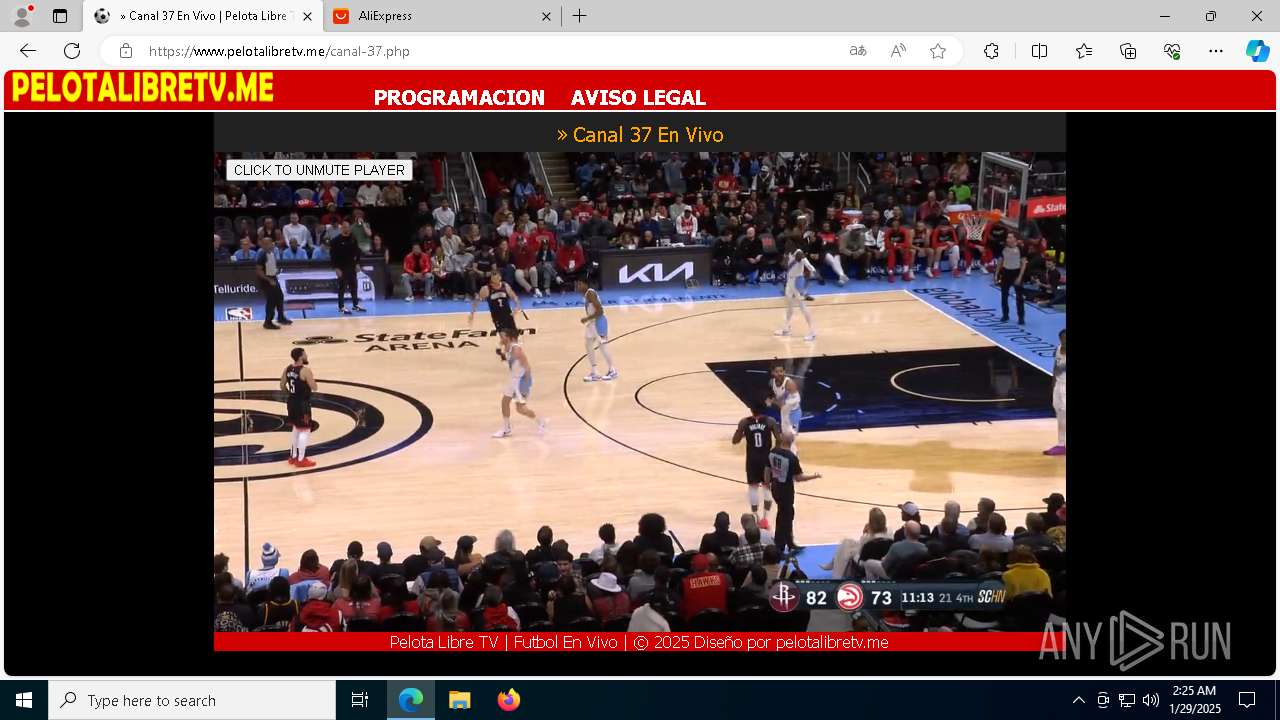
Task: Open the tab actions menu icon
Action: click(60, 16)
